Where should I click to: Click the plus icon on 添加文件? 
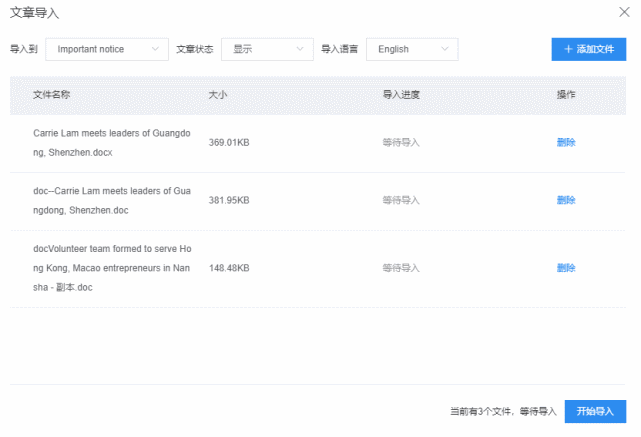(568, 49)
